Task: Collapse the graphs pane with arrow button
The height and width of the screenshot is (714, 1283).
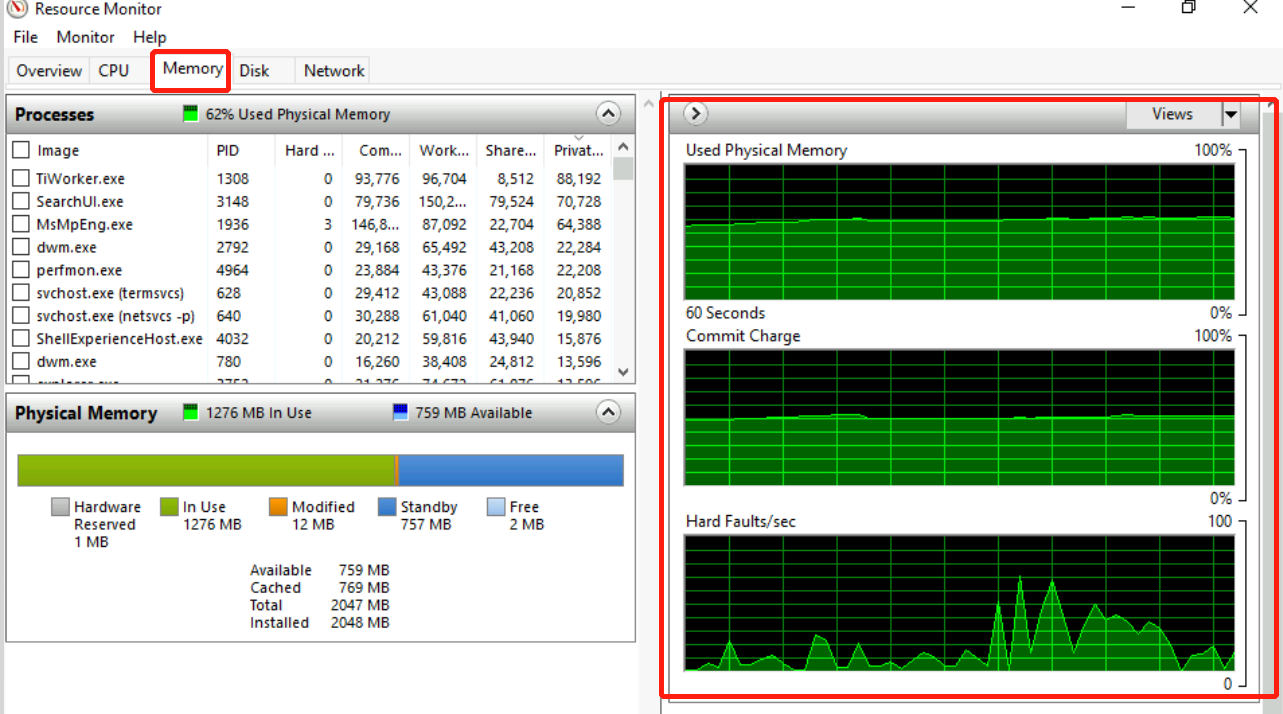Action: pos(695,114)
